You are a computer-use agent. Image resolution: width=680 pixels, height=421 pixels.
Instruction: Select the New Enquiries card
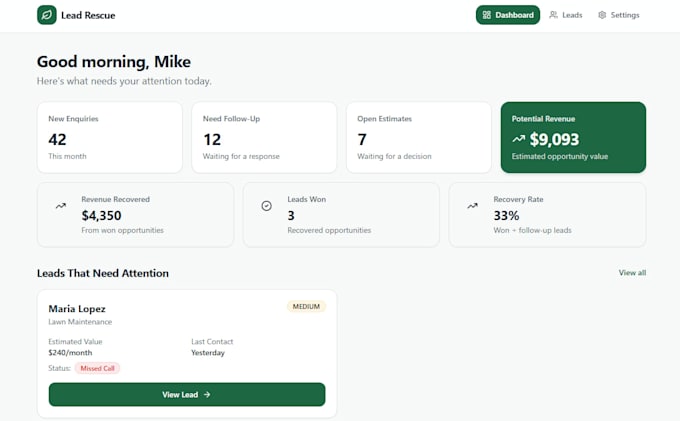coord(110,137)
